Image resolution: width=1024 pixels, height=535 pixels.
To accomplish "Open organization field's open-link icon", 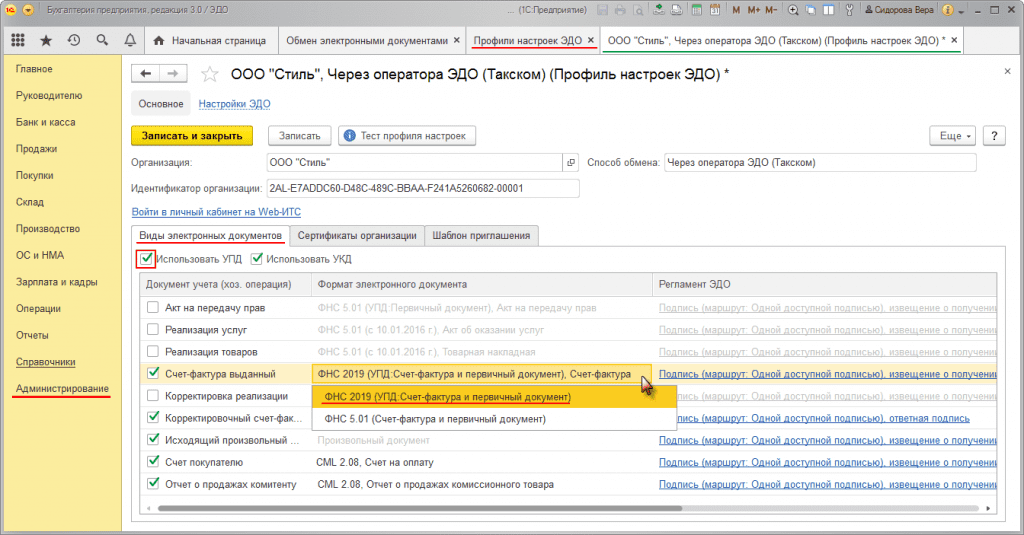I will (x=571, y=163).
